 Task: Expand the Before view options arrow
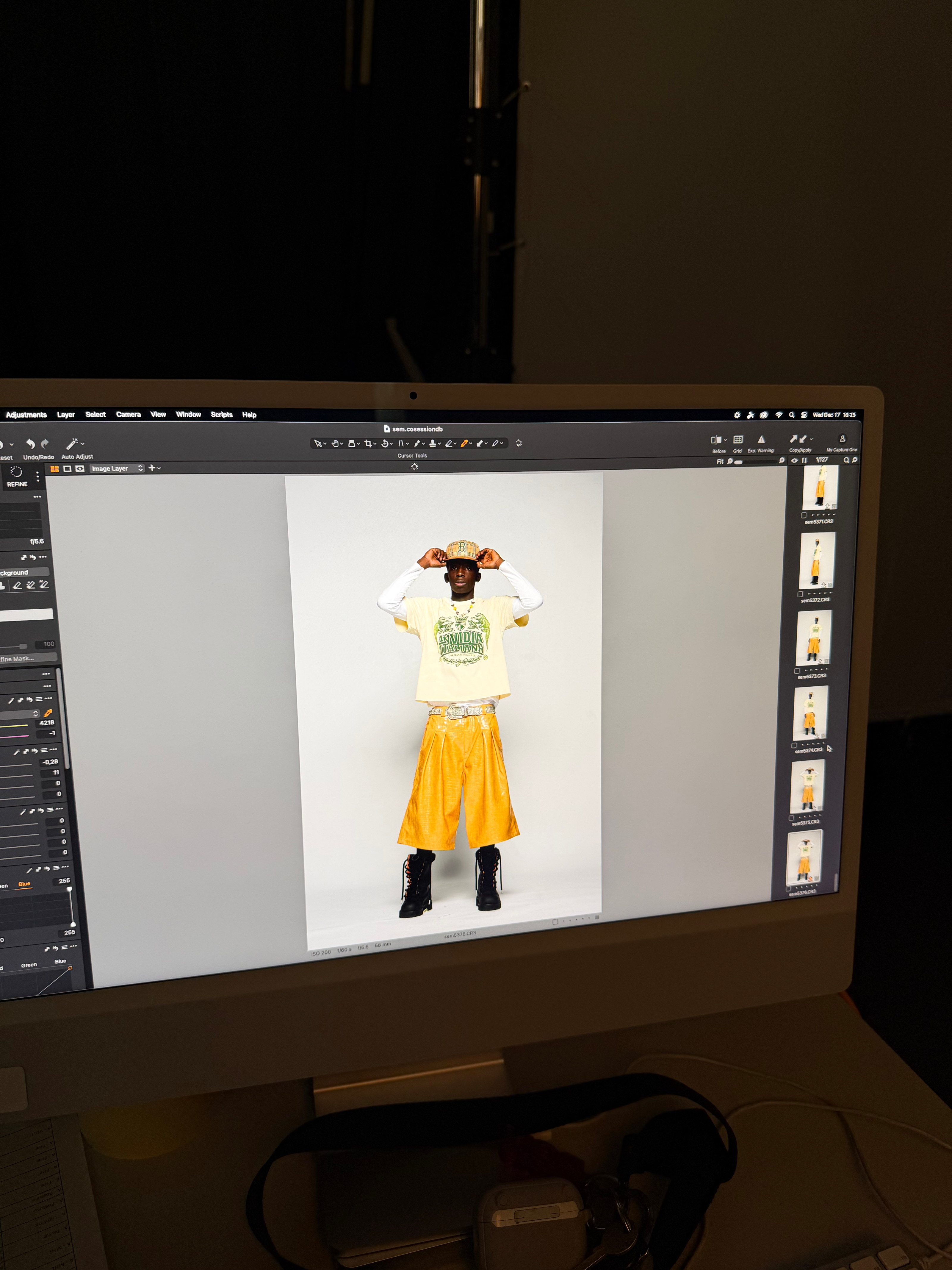pos(725,440)
